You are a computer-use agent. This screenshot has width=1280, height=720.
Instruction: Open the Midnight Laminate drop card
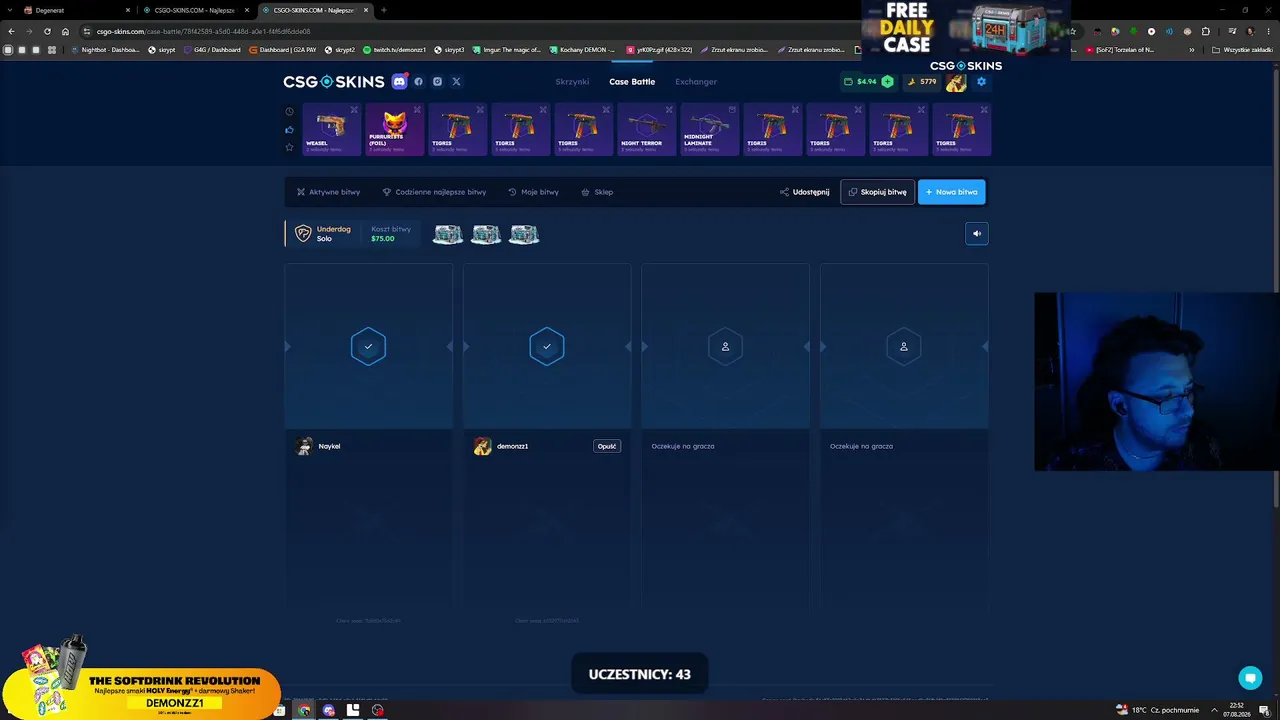click(x=710, y=129)
